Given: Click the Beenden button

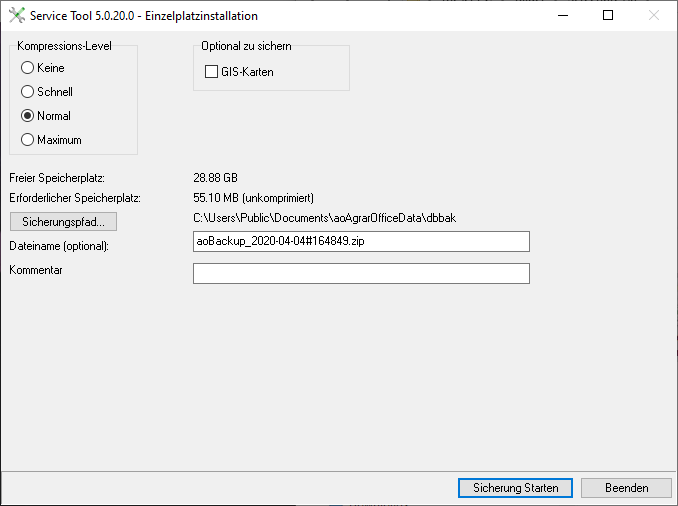Looking at the screenshot, I should click(626, 488).
